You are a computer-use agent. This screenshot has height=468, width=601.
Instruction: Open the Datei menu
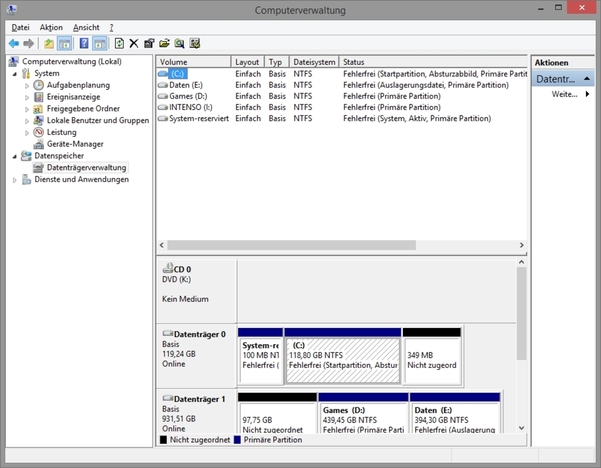[20, 28]
